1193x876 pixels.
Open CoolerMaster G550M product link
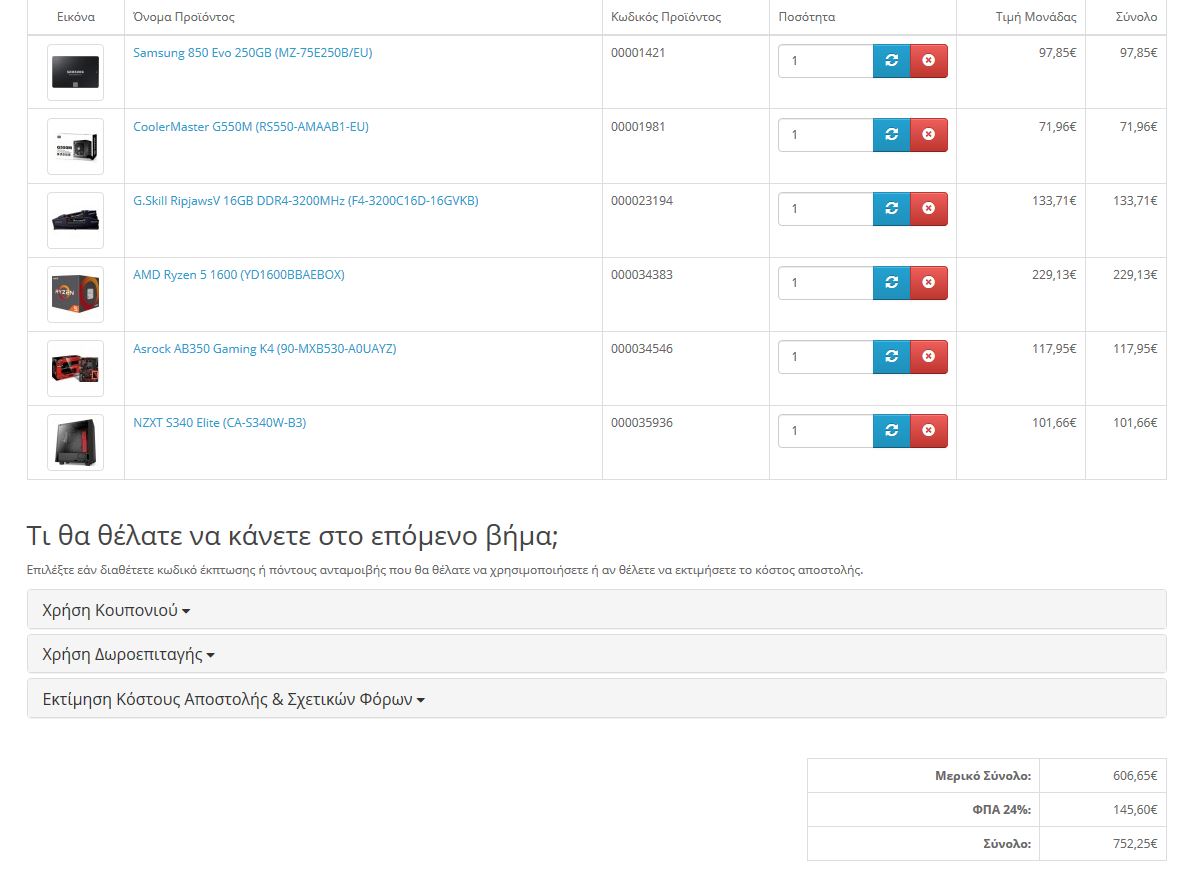(251, 126)
